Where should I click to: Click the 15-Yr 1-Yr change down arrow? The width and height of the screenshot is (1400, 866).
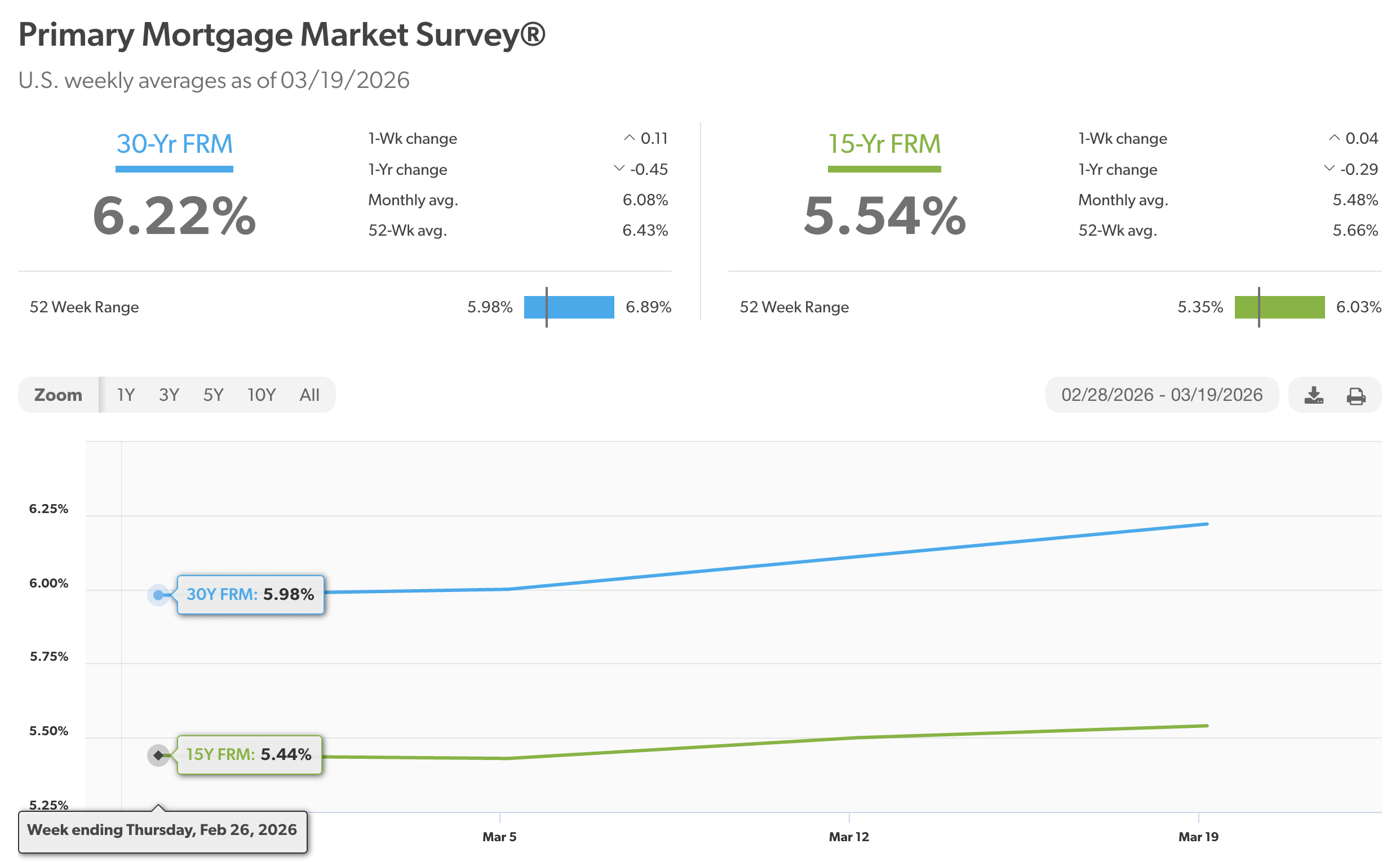click(1330, 169)
